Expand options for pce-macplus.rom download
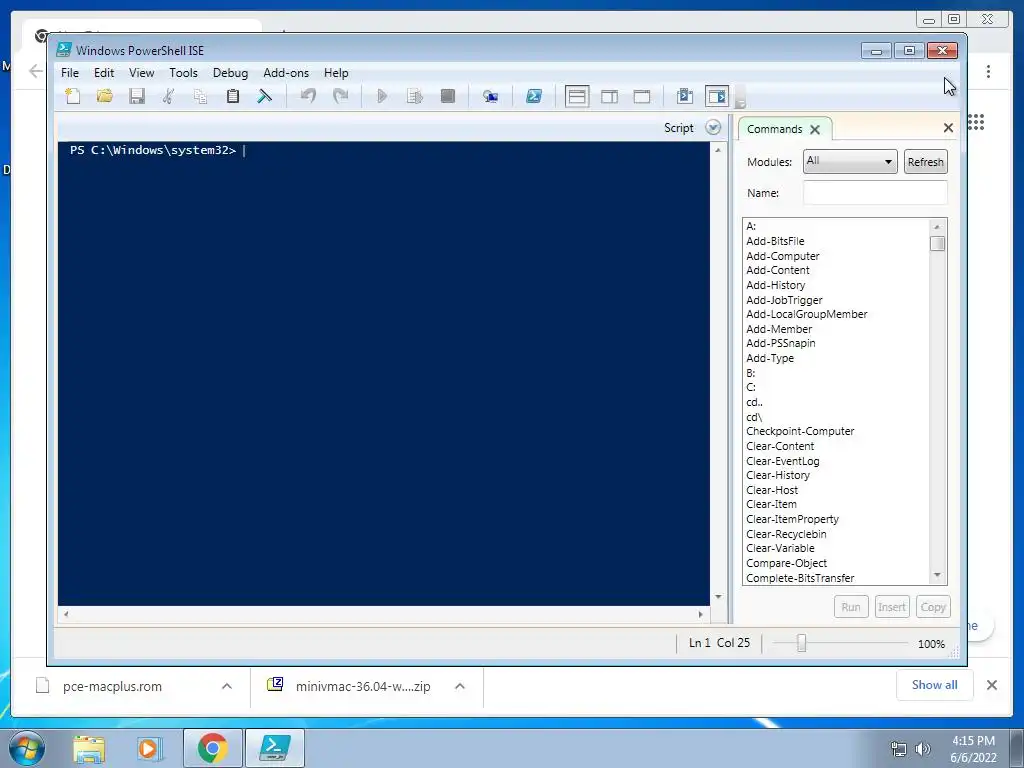Viewport: 1024px width, 768px height. coord(227,686)
